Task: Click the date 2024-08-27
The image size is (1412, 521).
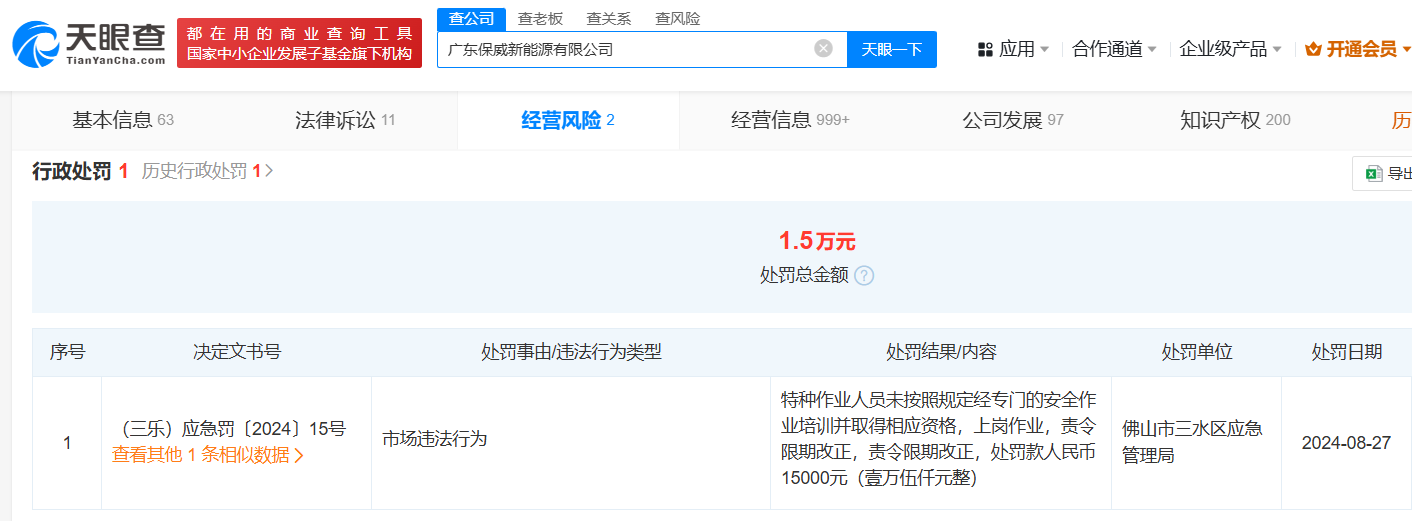Action: click(1346, 442)
